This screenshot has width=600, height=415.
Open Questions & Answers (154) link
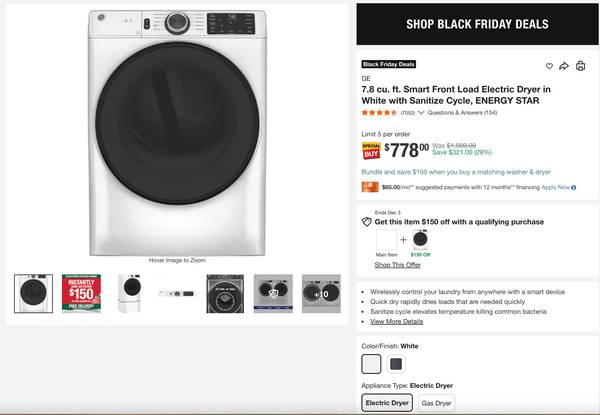(462, 113)
